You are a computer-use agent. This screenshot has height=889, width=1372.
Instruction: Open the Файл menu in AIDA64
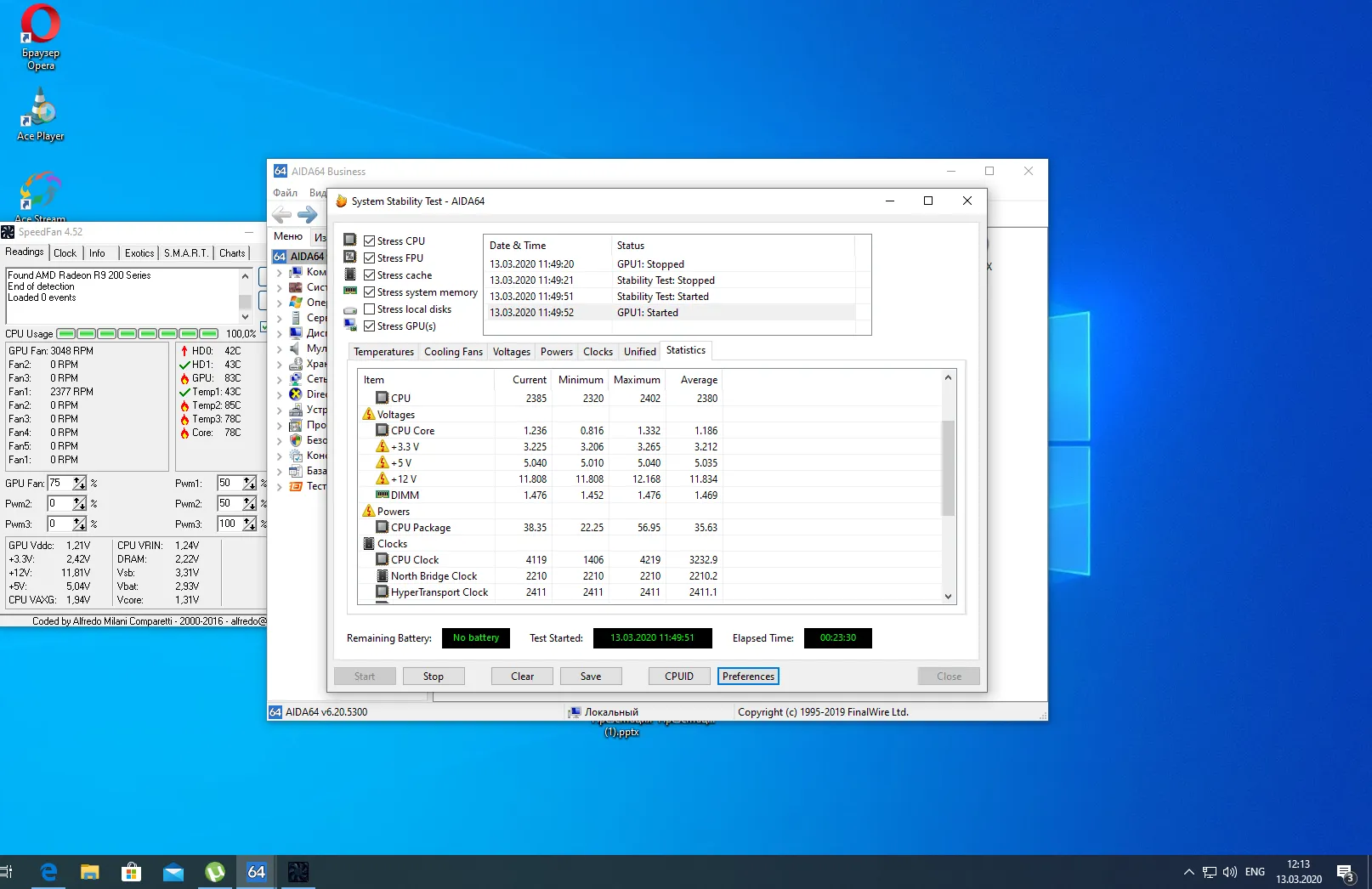pos(285,193)
